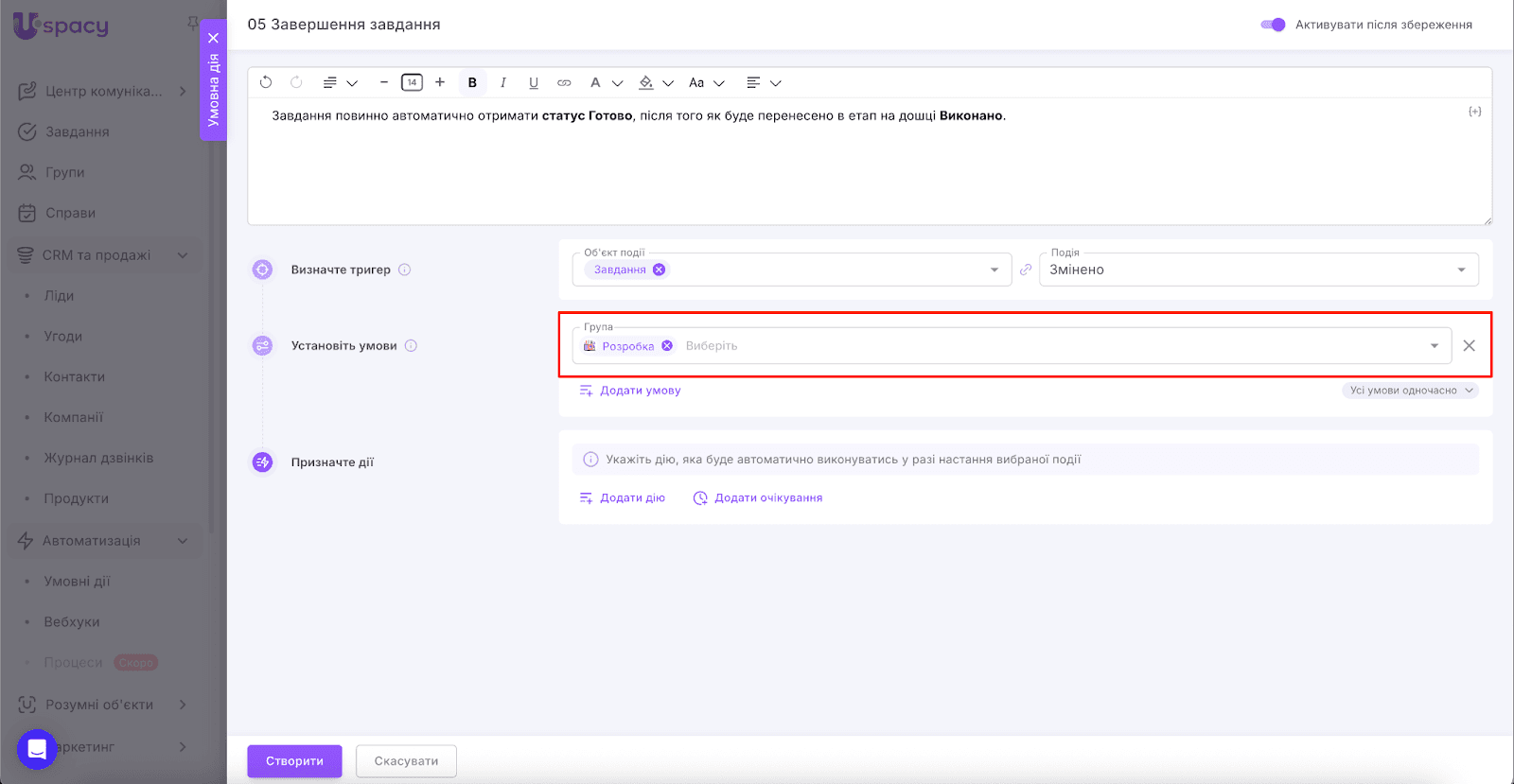Open the Група dropdown arrow
1514x784 pixels.
pyautogui.click(x=1435, y=346)
